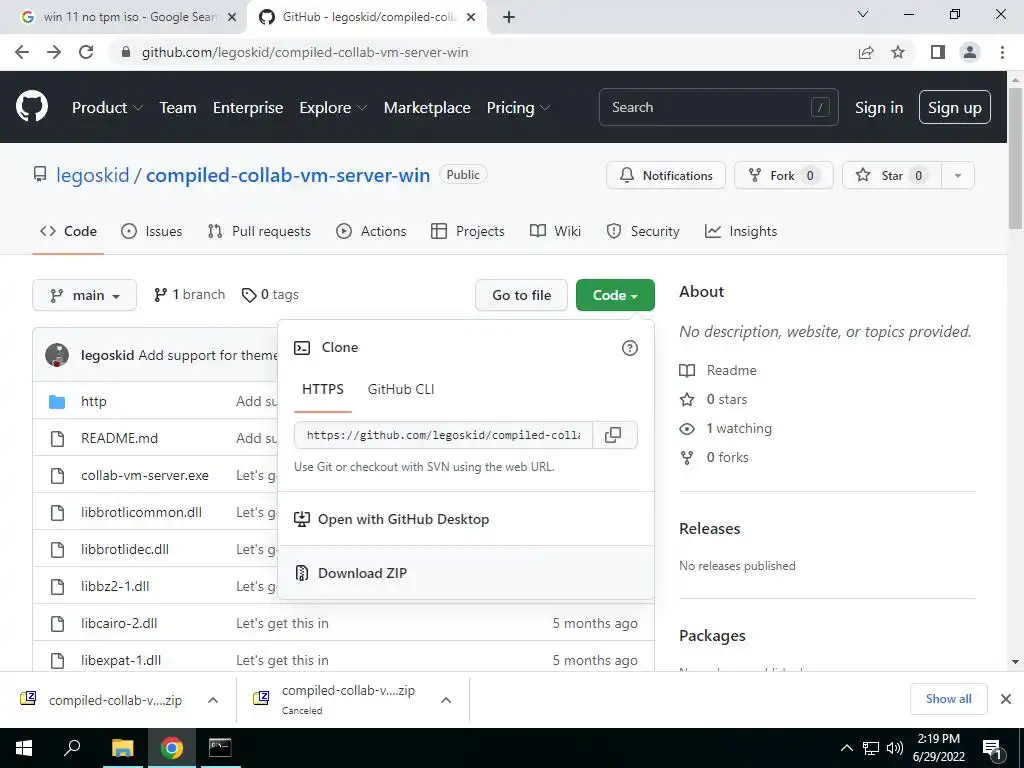Open the Wiki tab
The width and height of the screenshot is (1024, 768).
pos(555,231)
